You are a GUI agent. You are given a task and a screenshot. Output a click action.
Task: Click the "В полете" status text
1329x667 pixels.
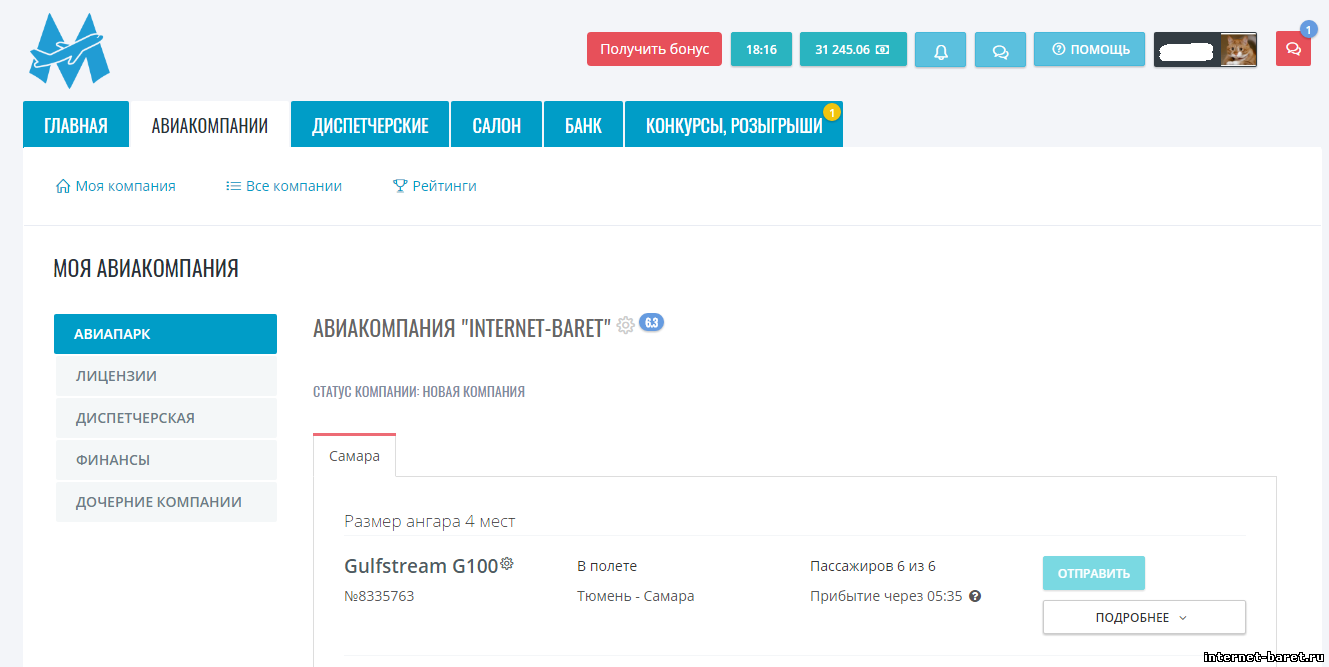tap(607, 566)
